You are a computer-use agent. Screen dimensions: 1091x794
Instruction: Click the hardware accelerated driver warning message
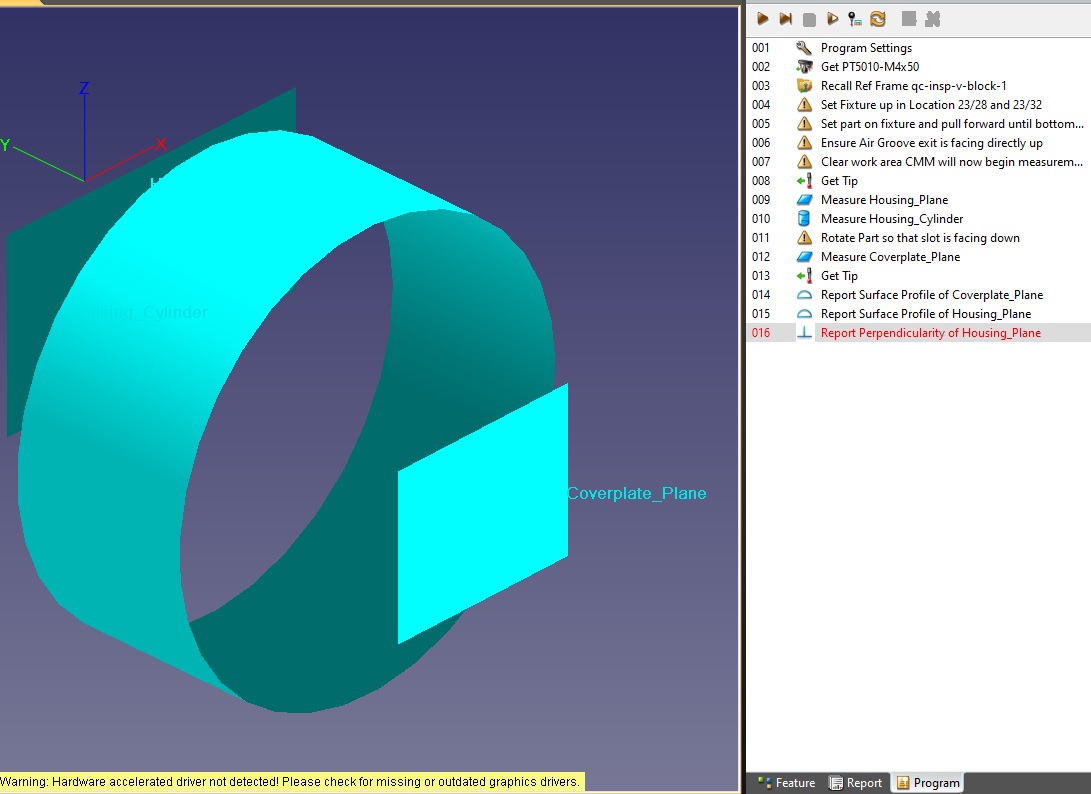(290, 781)
